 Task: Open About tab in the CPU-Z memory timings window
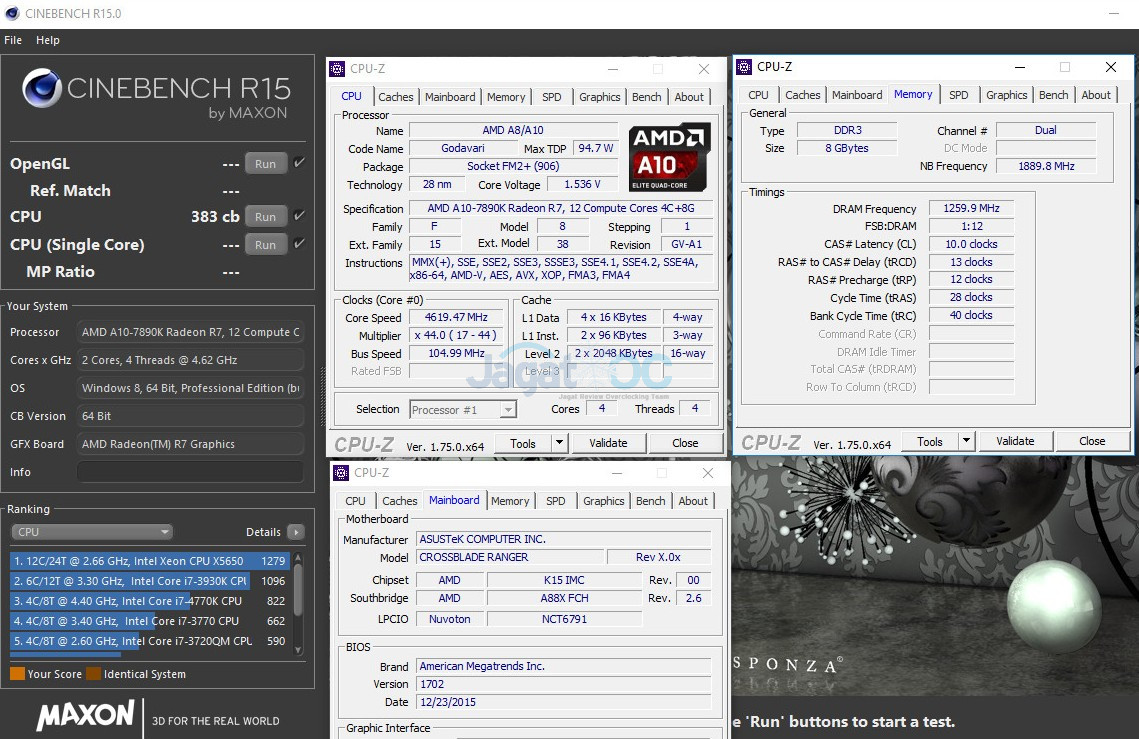[x=1095, y=94]
